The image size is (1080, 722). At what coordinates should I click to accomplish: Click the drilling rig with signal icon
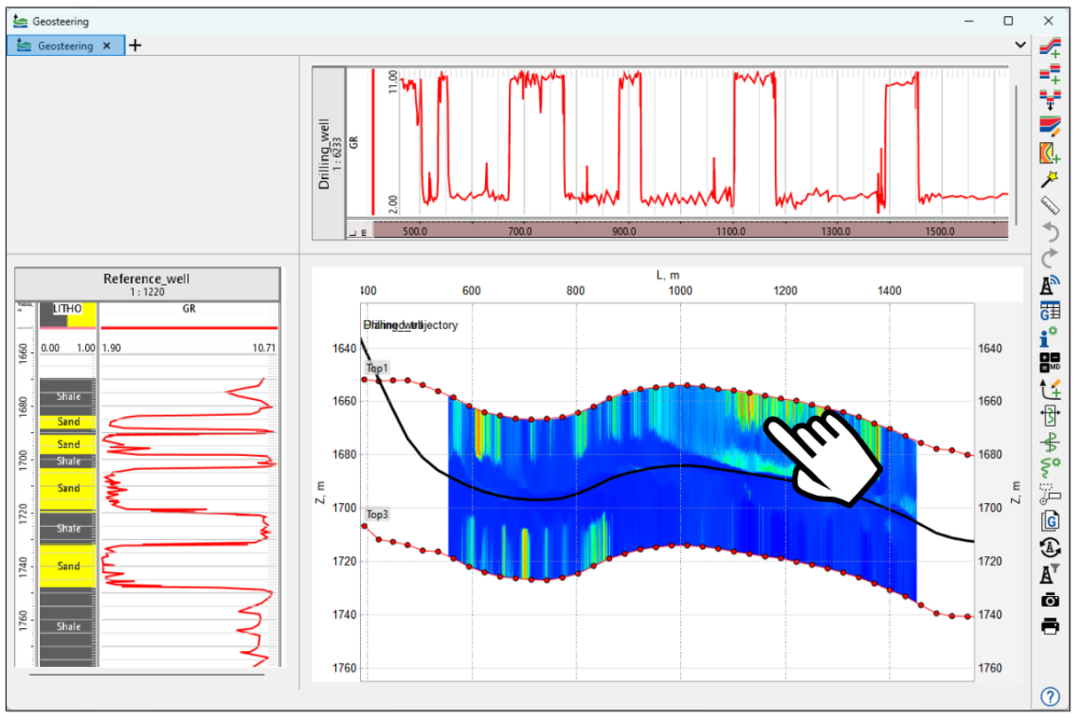(x=1050, y=285)
